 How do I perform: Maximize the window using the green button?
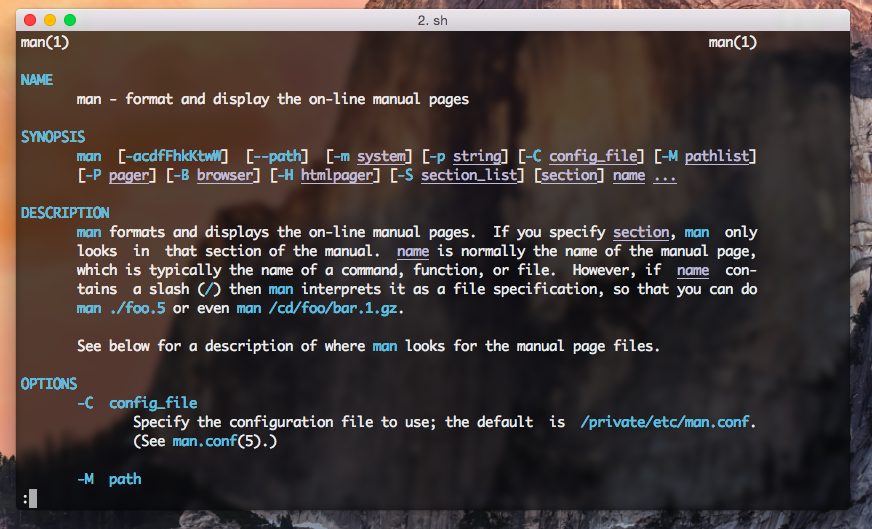(x=70, y=20)
